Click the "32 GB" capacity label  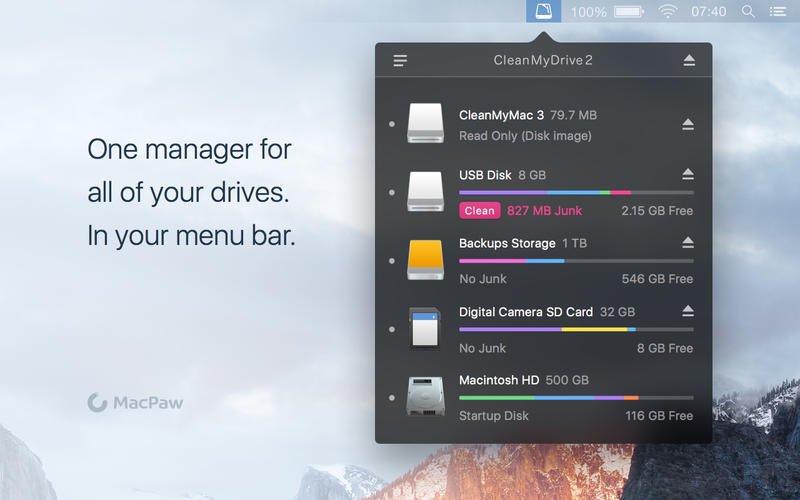click(x=617, y=312)
